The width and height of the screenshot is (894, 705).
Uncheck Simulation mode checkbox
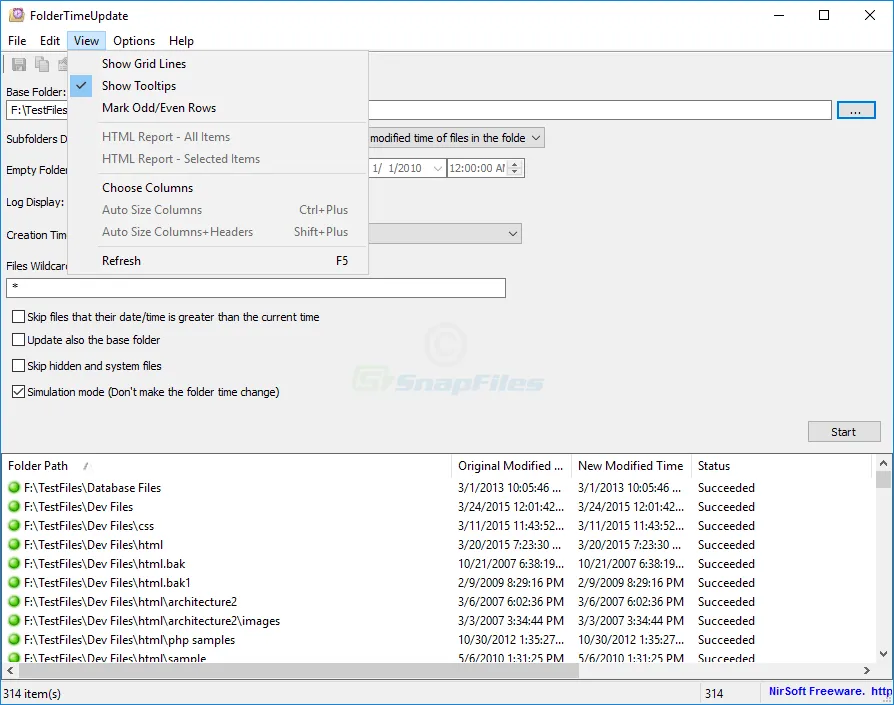point(18,392)
